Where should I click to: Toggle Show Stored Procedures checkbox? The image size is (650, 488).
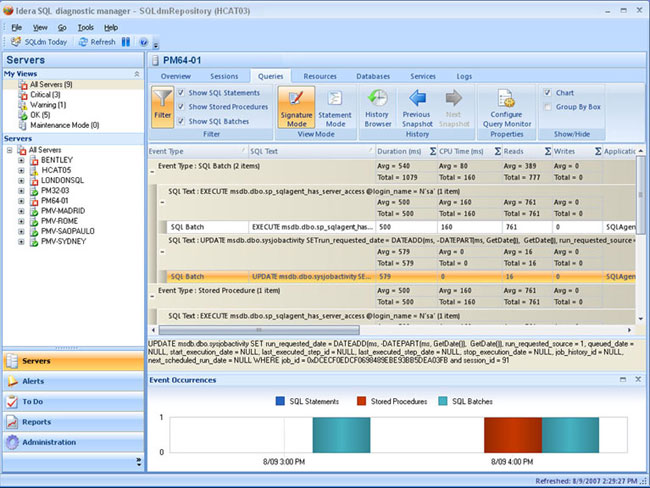(181, 107)
